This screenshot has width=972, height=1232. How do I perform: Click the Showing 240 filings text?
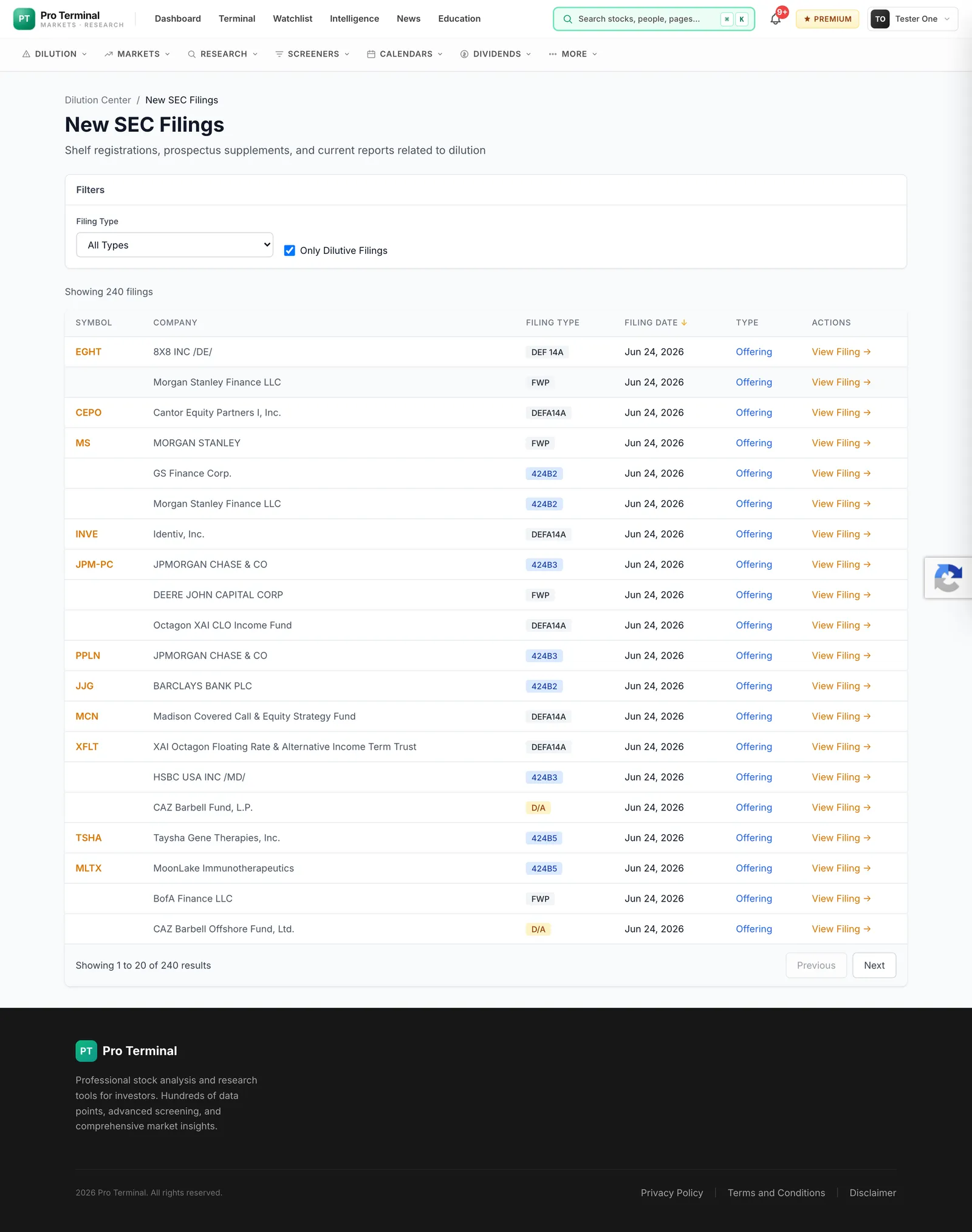109,292
